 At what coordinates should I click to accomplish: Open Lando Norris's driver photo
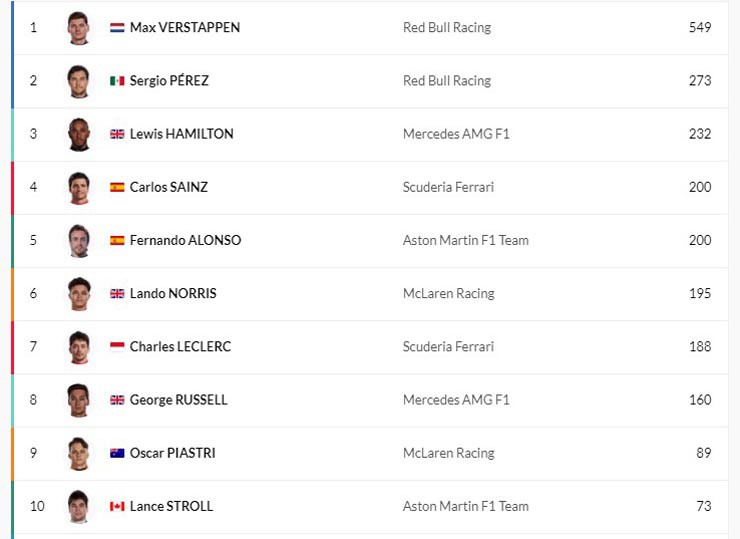tap(78, 293)
